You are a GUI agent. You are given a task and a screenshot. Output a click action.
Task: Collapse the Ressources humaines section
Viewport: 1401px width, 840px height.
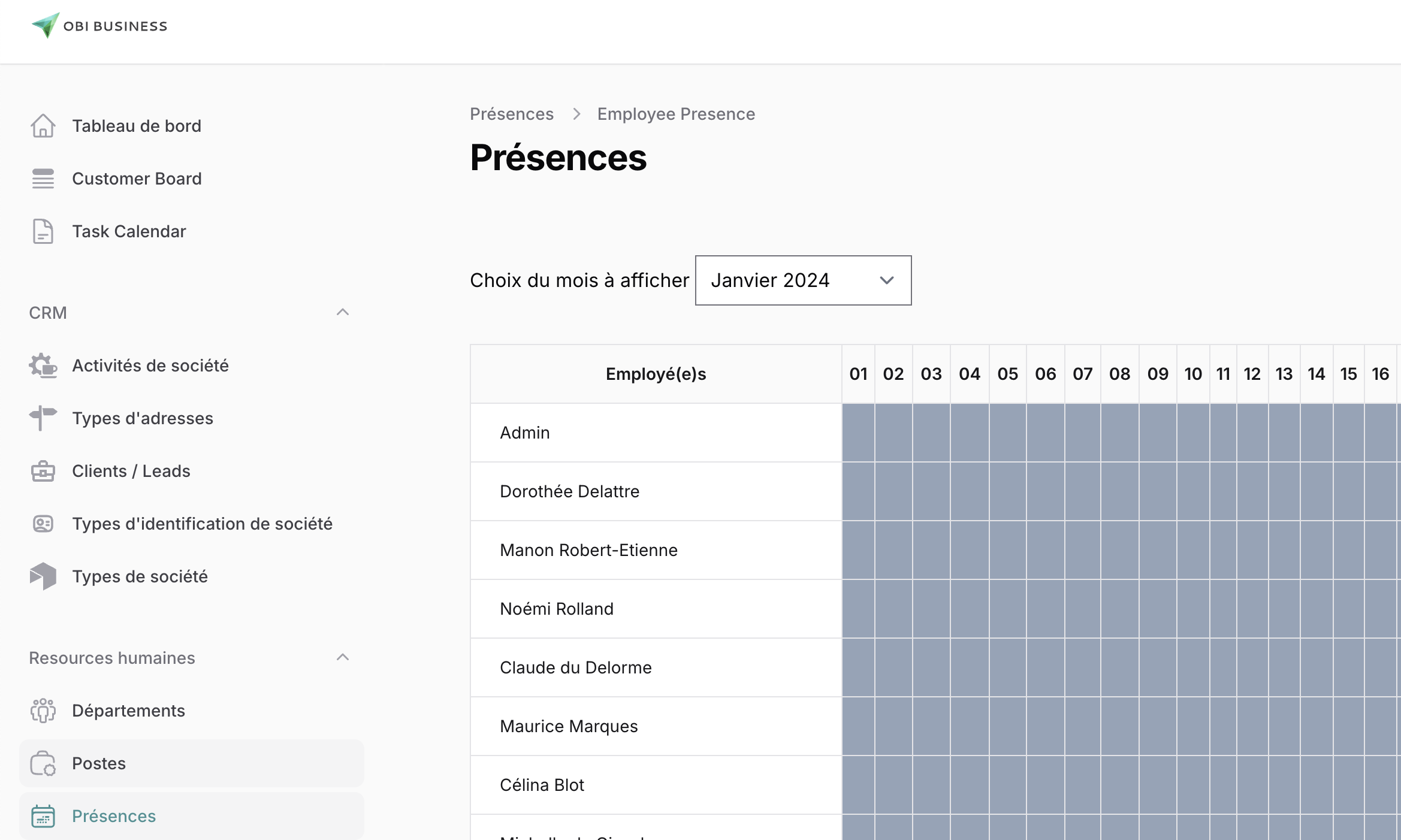coord(343,657)
